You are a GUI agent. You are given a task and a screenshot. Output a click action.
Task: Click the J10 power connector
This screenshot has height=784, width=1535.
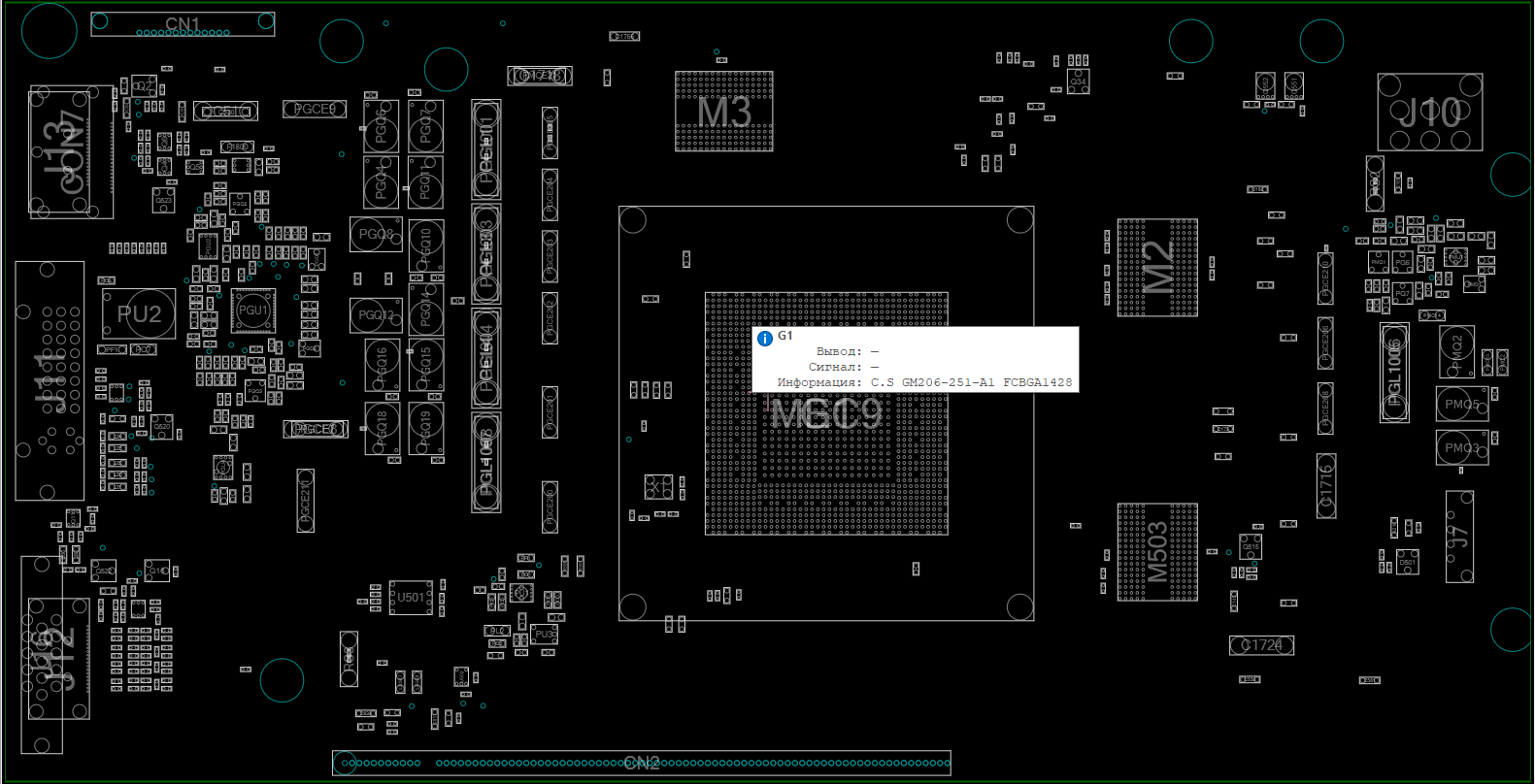pyautogui.click(x=1429, y=113)
